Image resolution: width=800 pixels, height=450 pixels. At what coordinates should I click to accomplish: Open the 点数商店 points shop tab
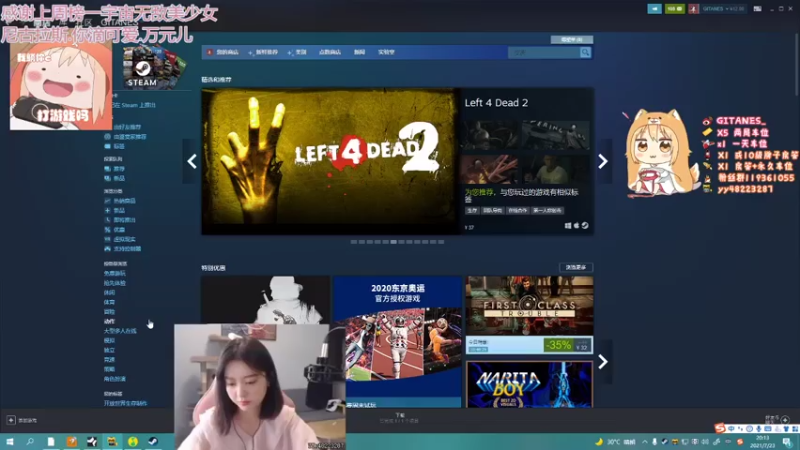click(x=330, y=52)
